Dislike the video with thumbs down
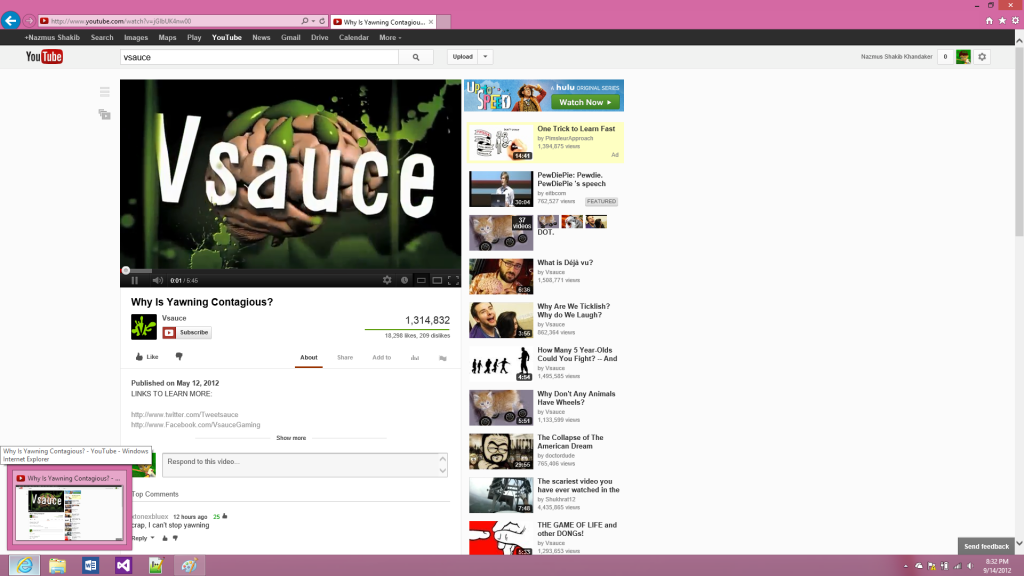 180,357
